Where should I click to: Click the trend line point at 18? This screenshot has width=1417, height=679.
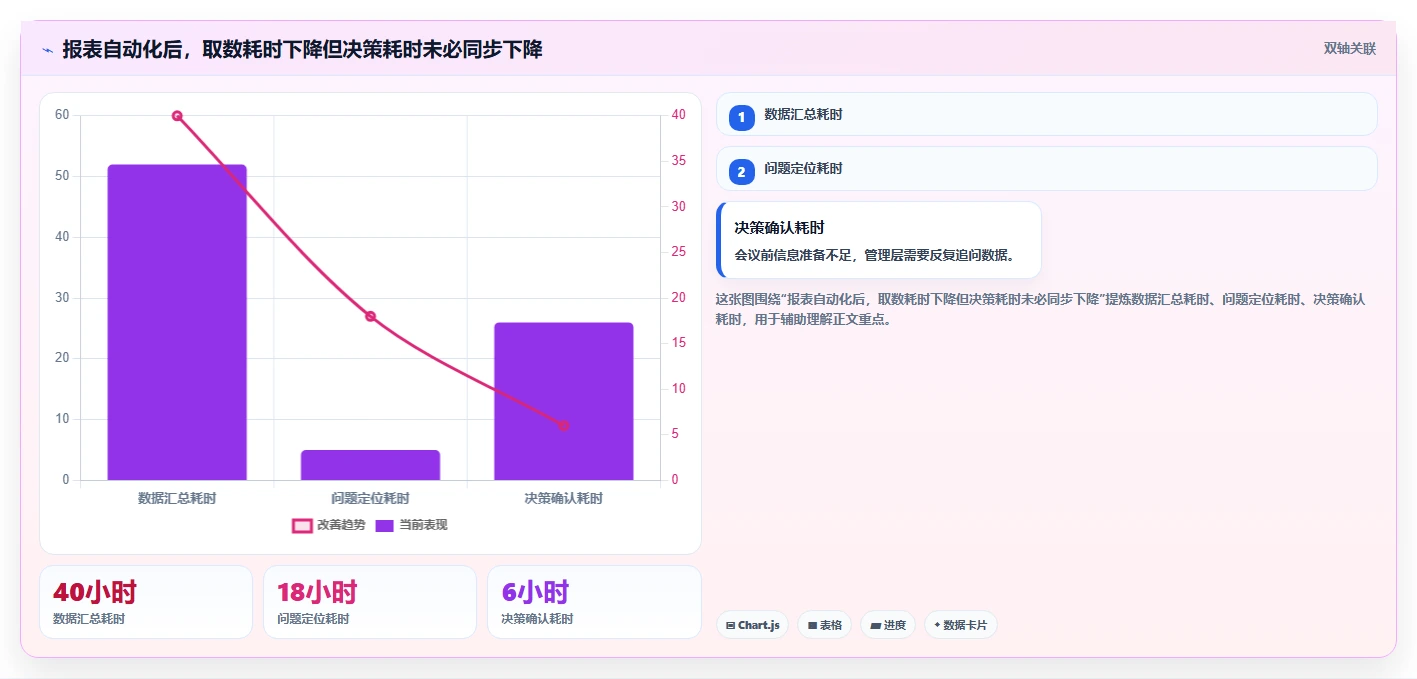point(370,316)
